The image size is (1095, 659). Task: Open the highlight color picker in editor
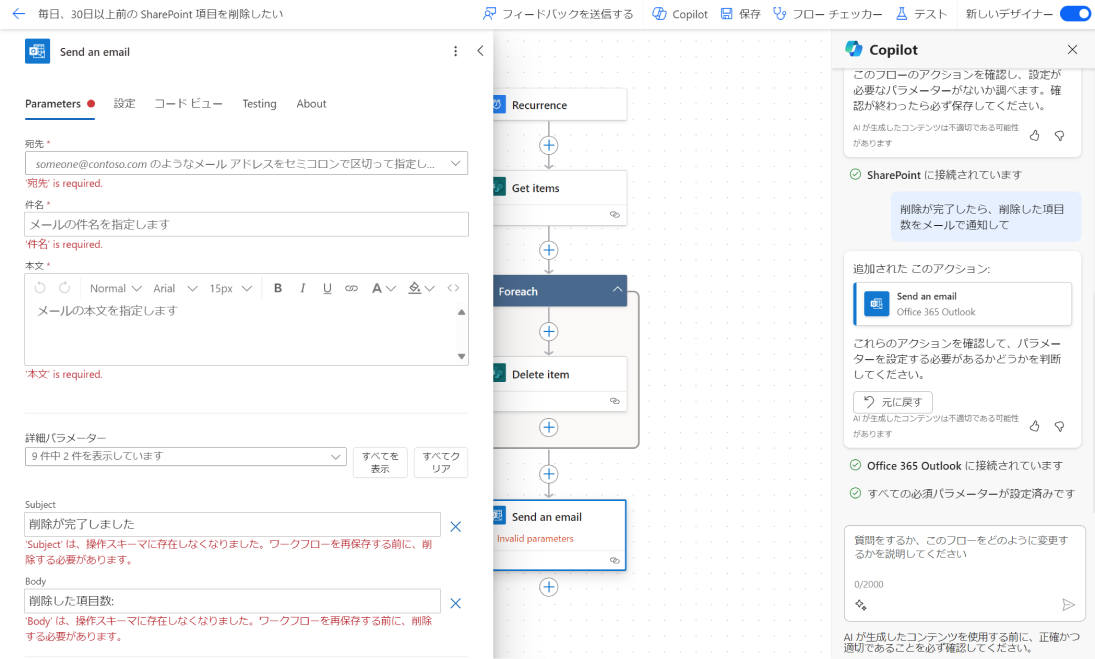(x=421, y=288)
